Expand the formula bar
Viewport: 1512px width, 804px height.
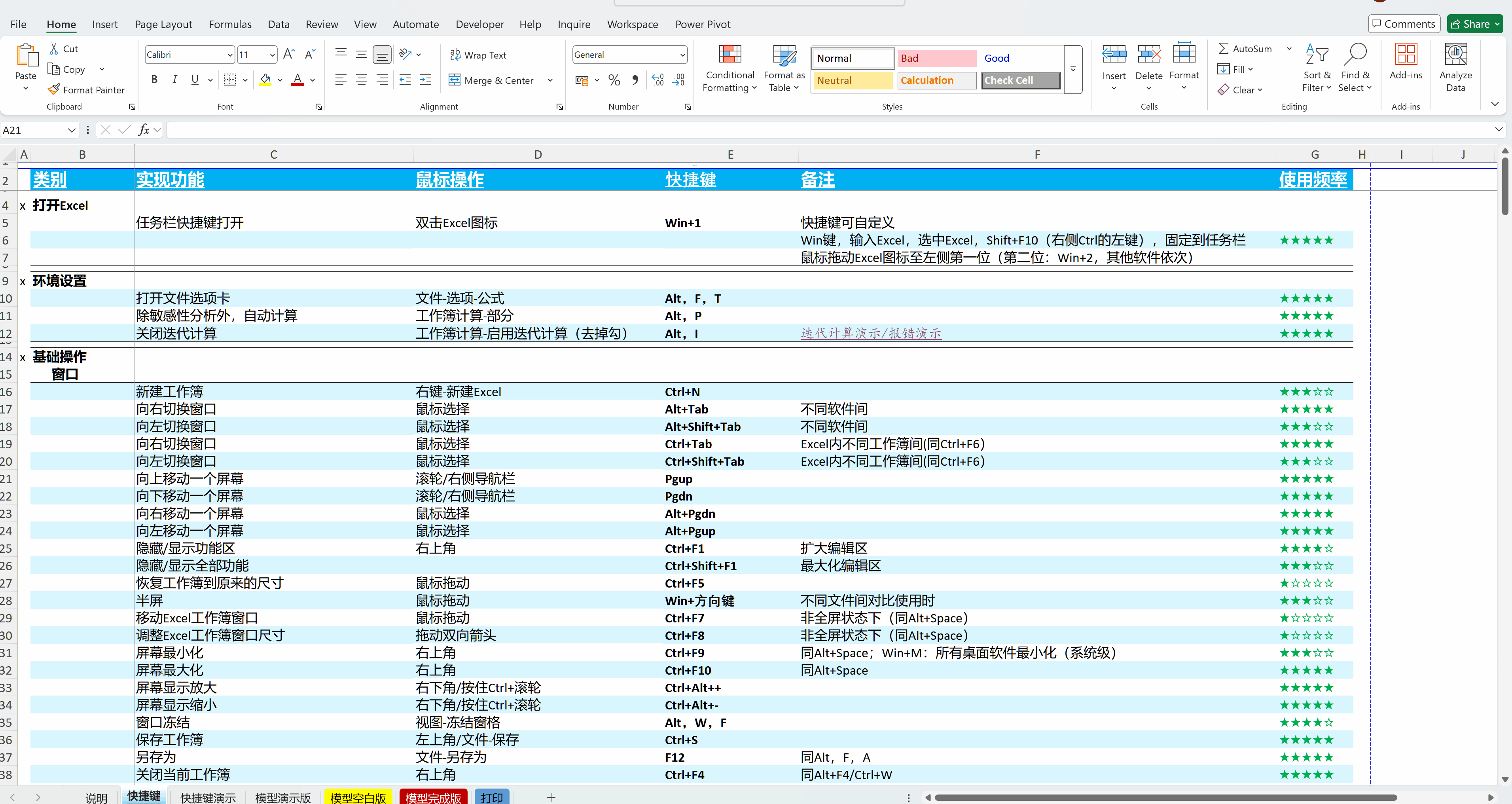1499,130
